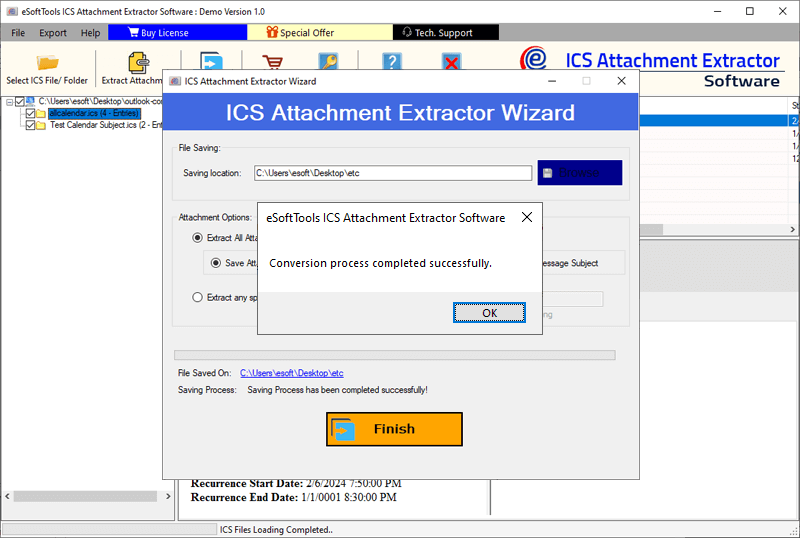800x538 pixels.
Task: Close the ICS Attachment Extractor Wizard window
Action: [621, 81]
